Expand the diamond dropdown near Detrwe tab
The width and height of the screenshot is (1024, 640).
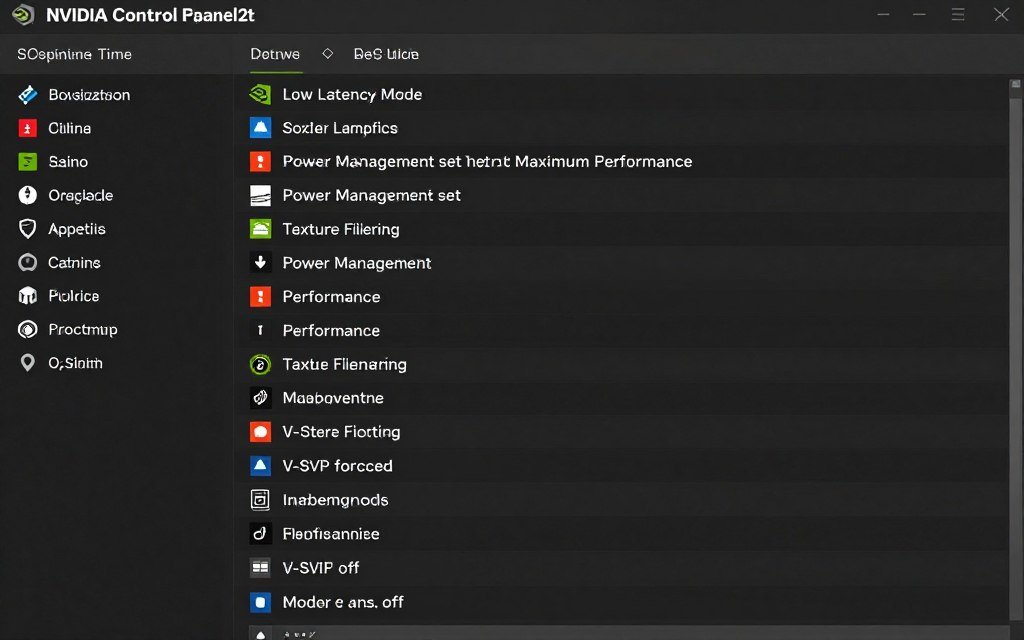[x=327, y=54]
